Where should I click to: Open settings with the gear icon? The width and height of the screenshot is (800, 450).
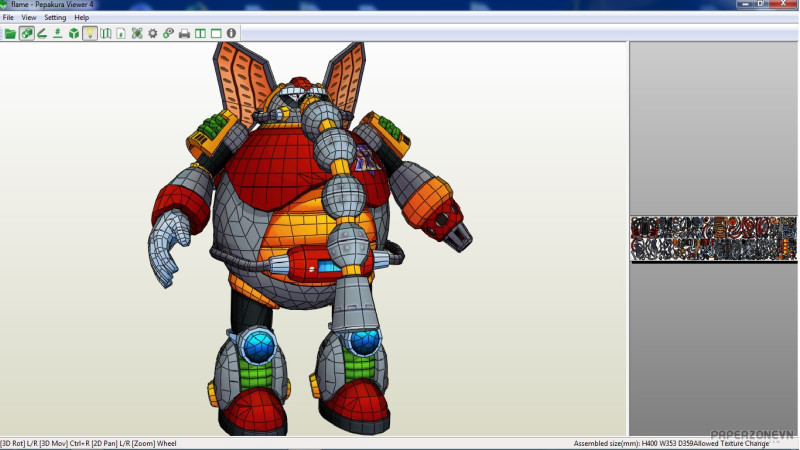pyautogui.click(x=153, y=34)
